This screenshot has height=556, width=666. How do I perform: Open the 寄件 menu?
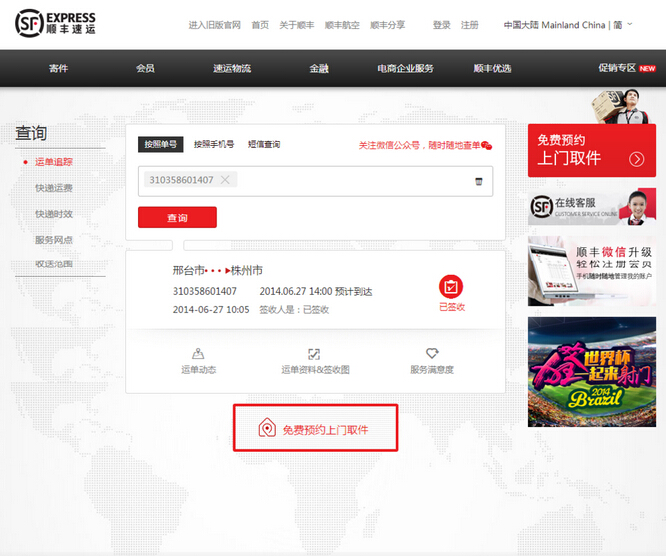click(x=58, y=68)
